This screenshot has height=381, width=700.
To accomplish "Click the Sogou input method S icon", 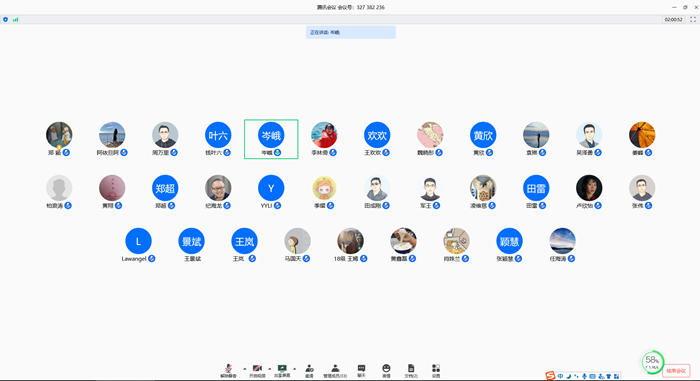I will [x=550, y=376].
